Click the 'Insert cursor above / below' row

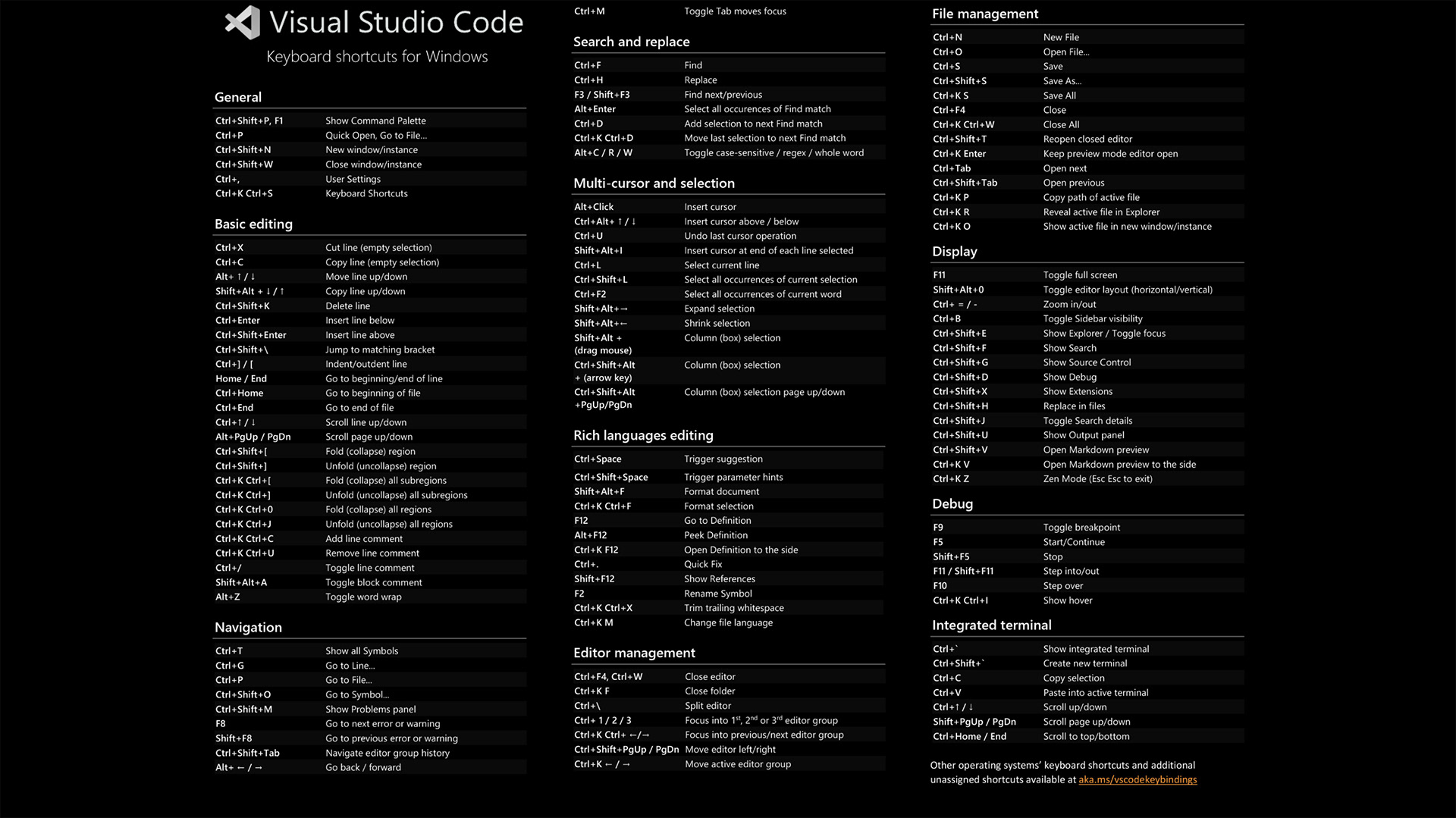click(x=729, y=221)
